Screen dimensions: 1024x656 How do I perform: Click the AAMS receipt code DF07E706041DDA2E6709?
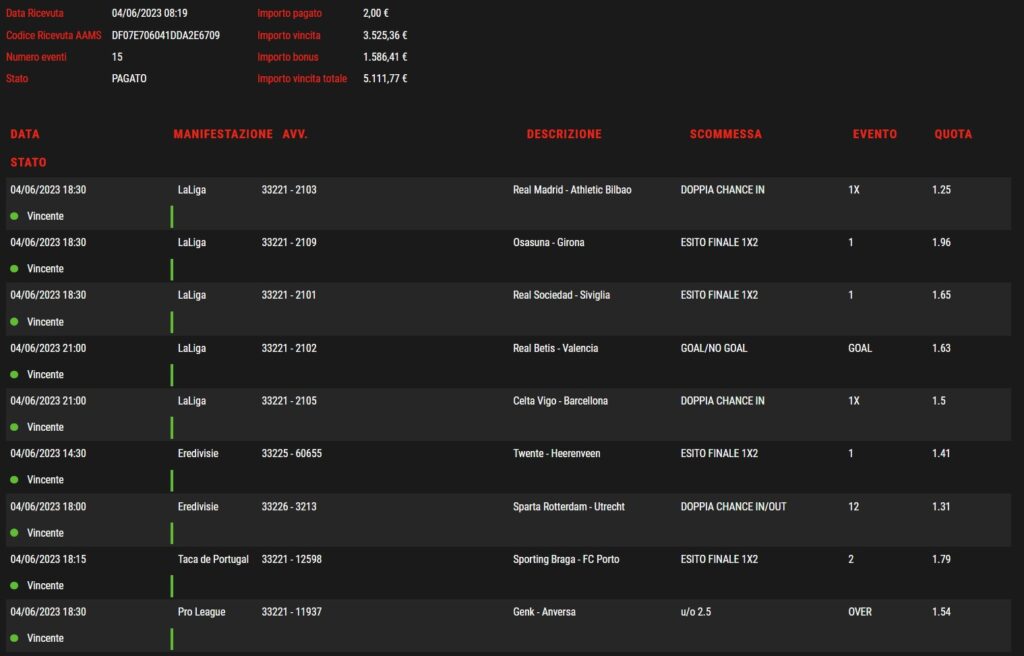[165, 35]
